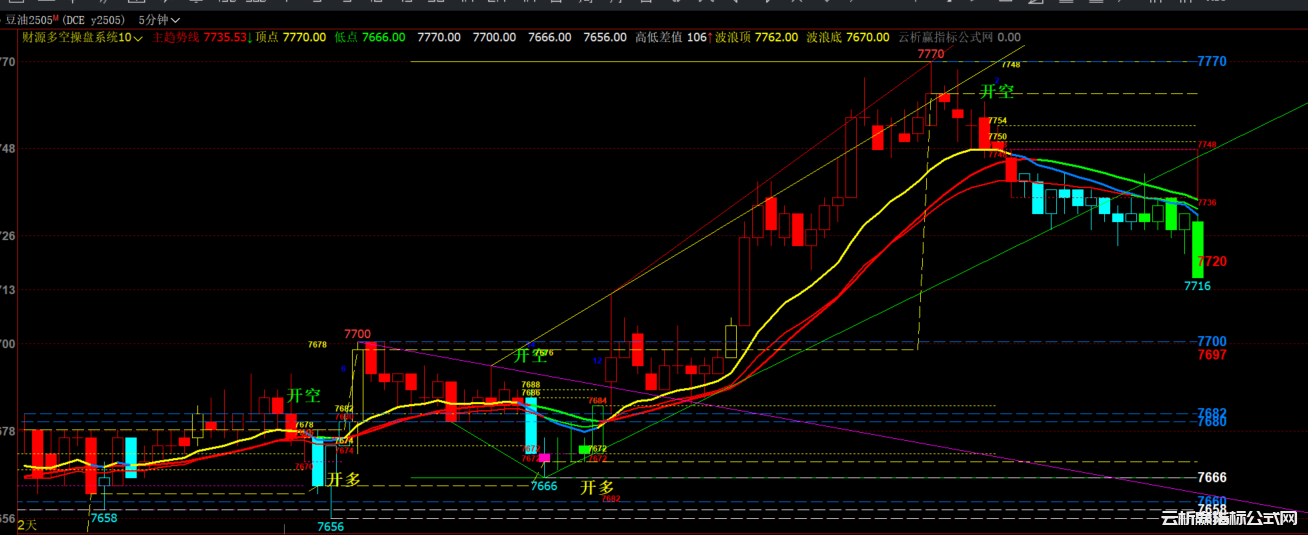1308x535 pixels.
Task: Click the 波浪底 7670.00 readout
Action: coord(848,37)
